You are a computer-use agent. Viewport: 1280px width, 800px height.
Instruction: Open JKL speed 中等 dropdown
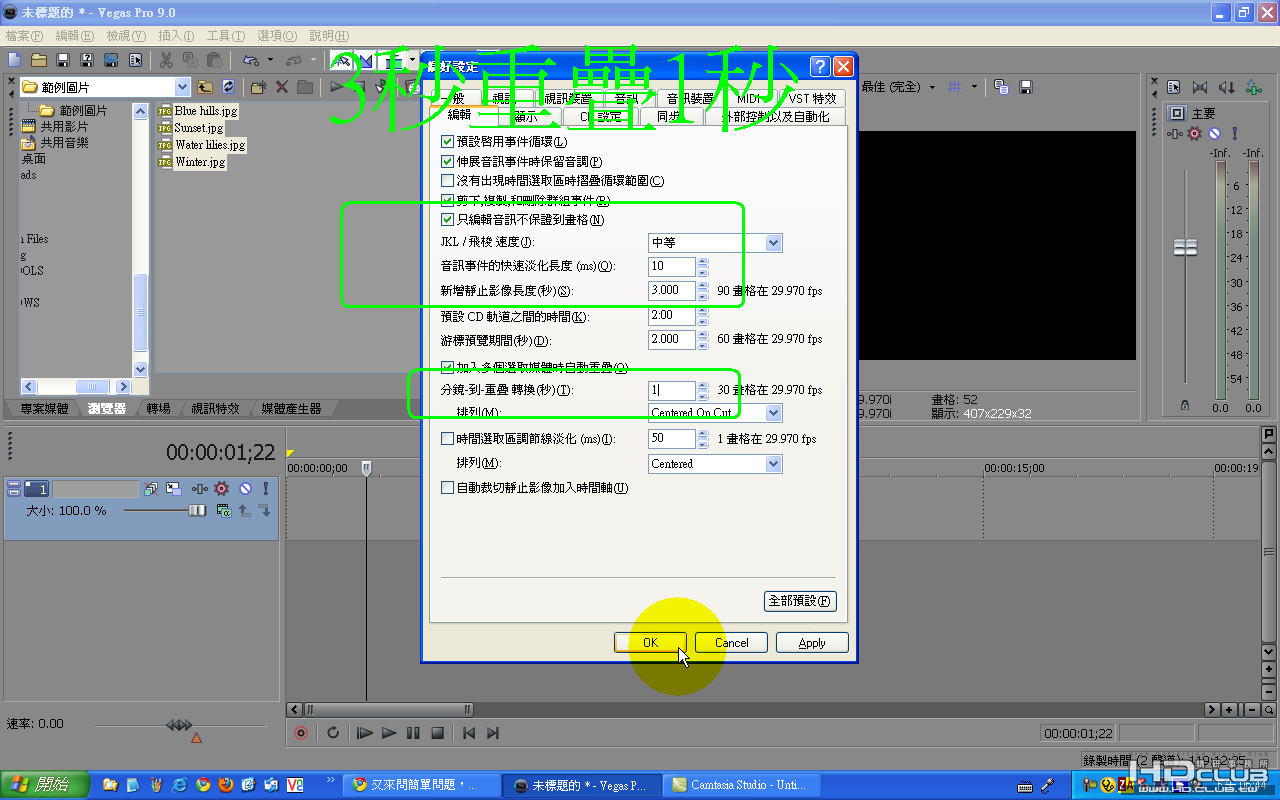[715, 242]
